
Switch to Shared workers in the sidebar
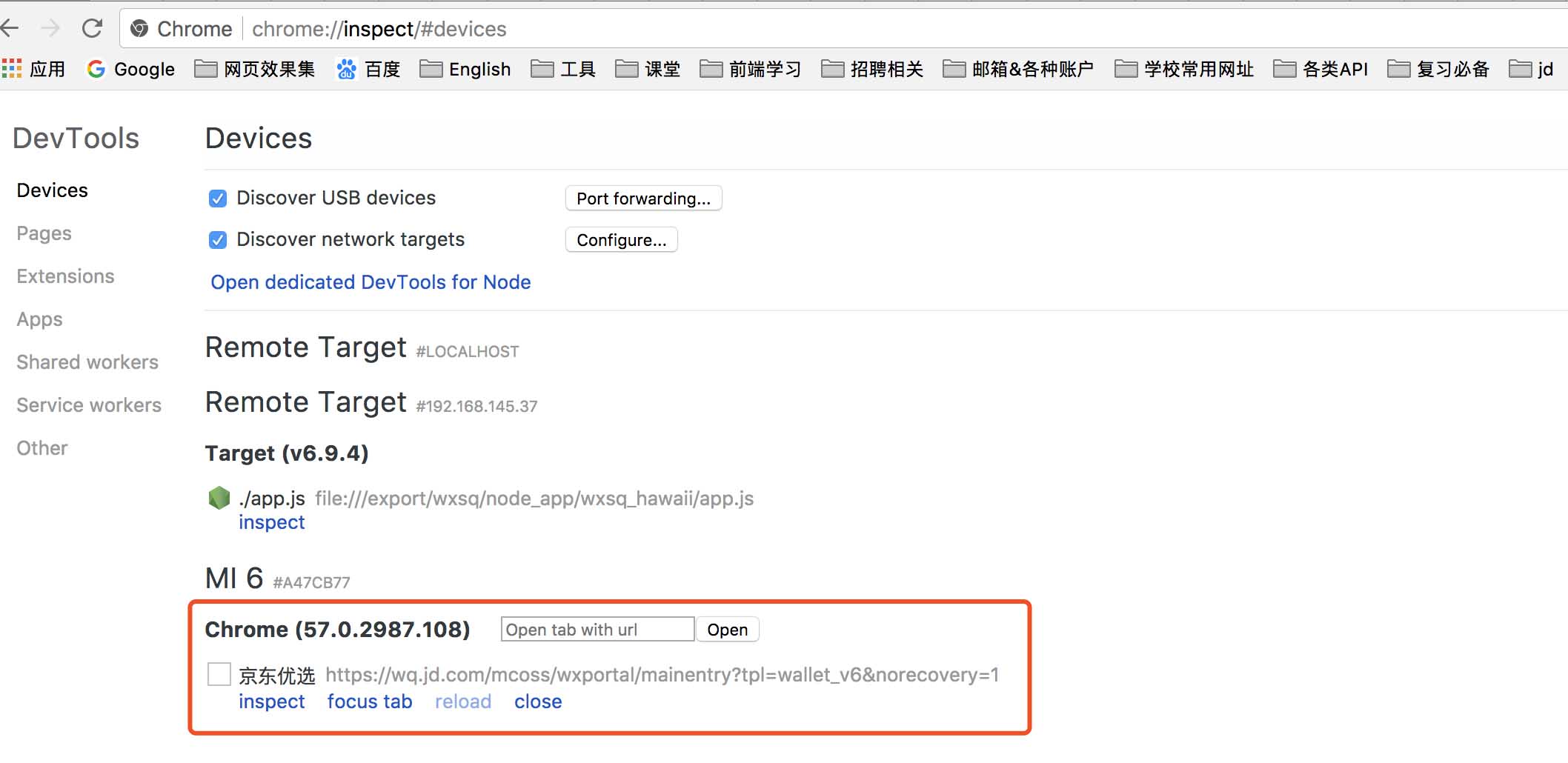pos(87,362)
